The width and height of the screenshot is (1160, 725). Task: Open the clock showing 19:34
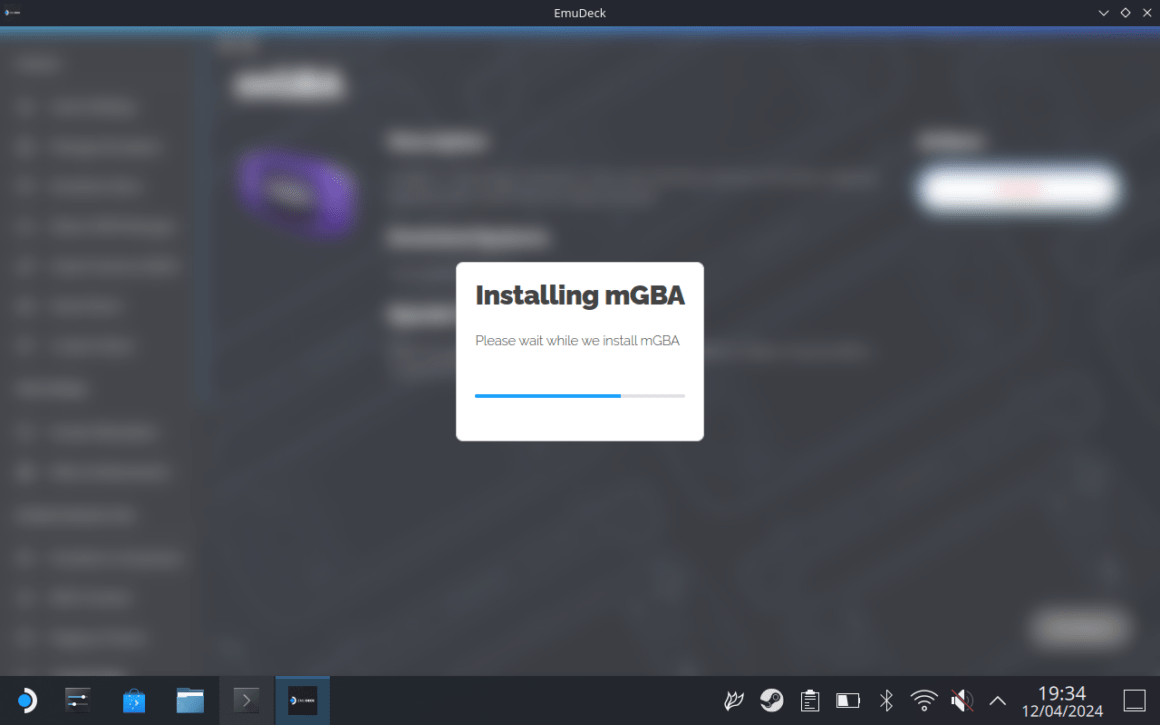click(1062, 693)
